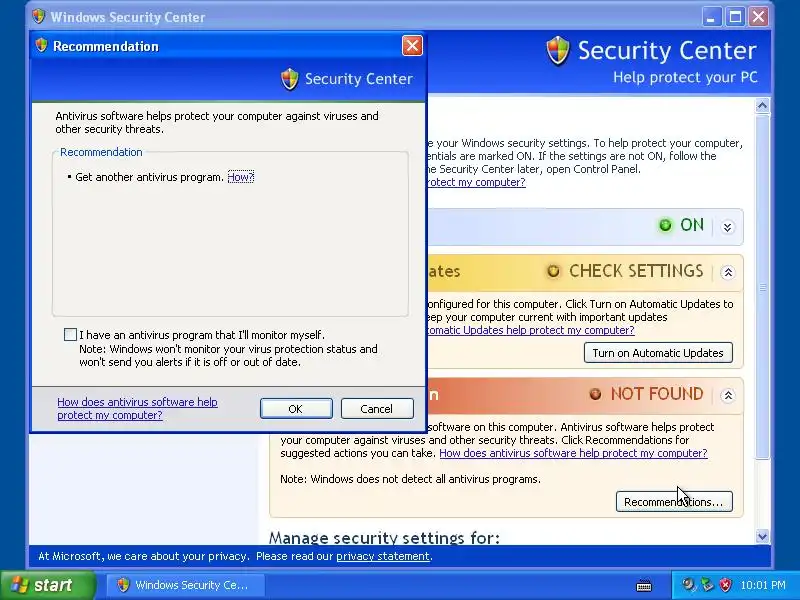The image size is (800, 600).
Task: Click the yellow CHECK SETTINGS status icon
Action: (554, 271)
